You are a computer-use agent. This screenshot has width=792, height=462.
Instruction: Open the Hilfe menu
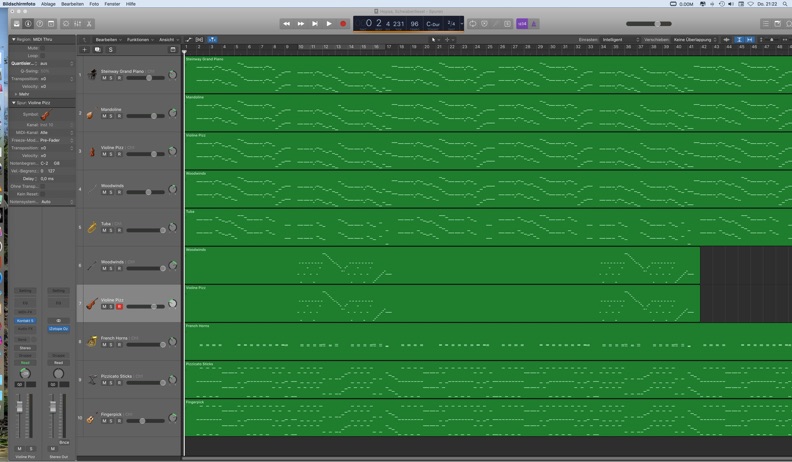tap(131, 4)
